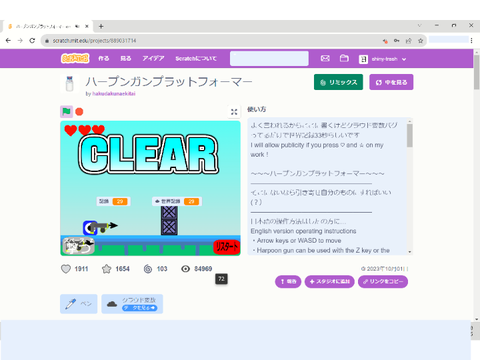Click the site lock icon in address bar
Image resolution: width=480 pixels, height=360 pixels.
(47, 41)
